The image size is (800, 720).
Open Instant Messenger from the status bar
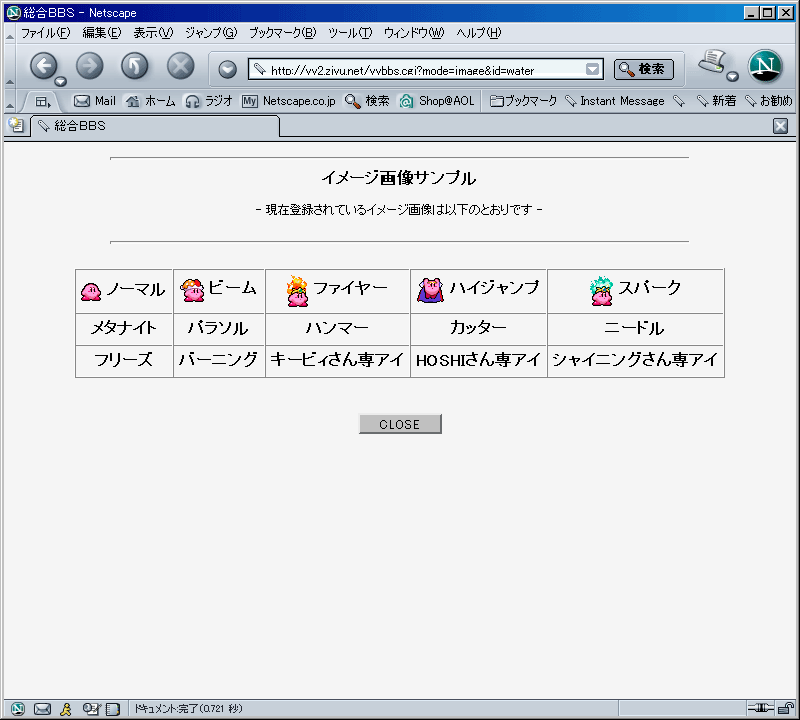coord(66,708)
